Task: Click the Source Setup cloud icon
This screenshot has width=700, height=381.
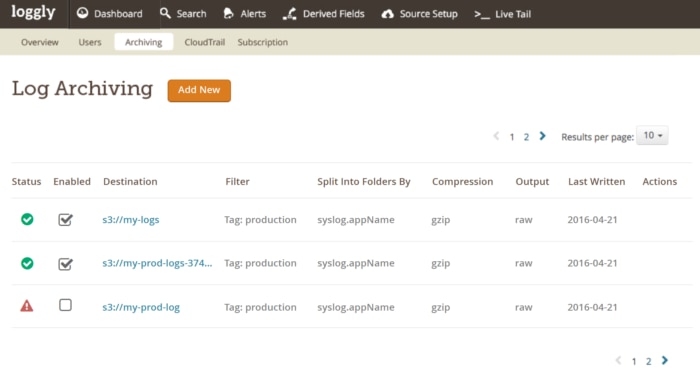Action: tap(388, 14)
